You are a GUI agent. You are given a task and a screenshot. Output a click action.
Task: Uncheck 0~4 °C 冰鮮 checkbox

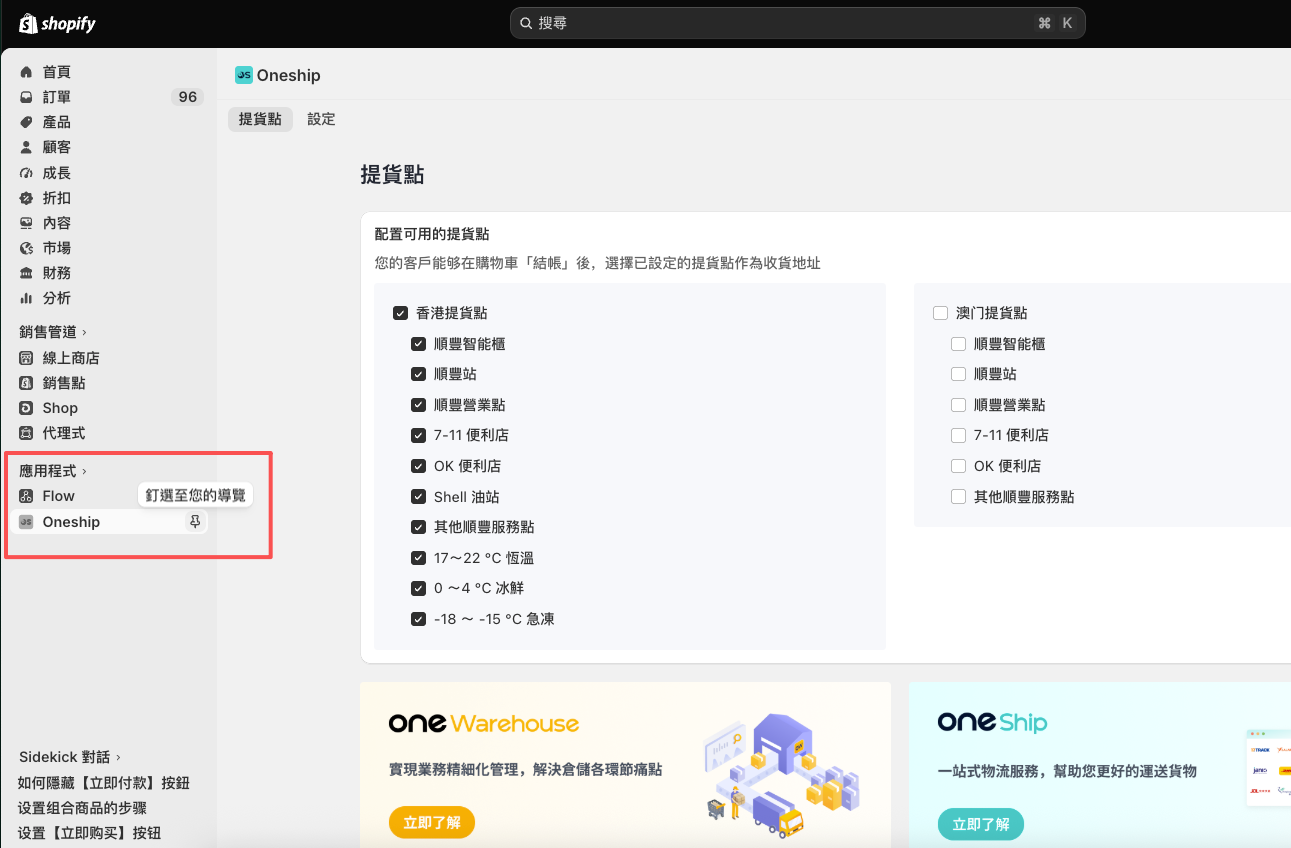[x=419, y=588]
